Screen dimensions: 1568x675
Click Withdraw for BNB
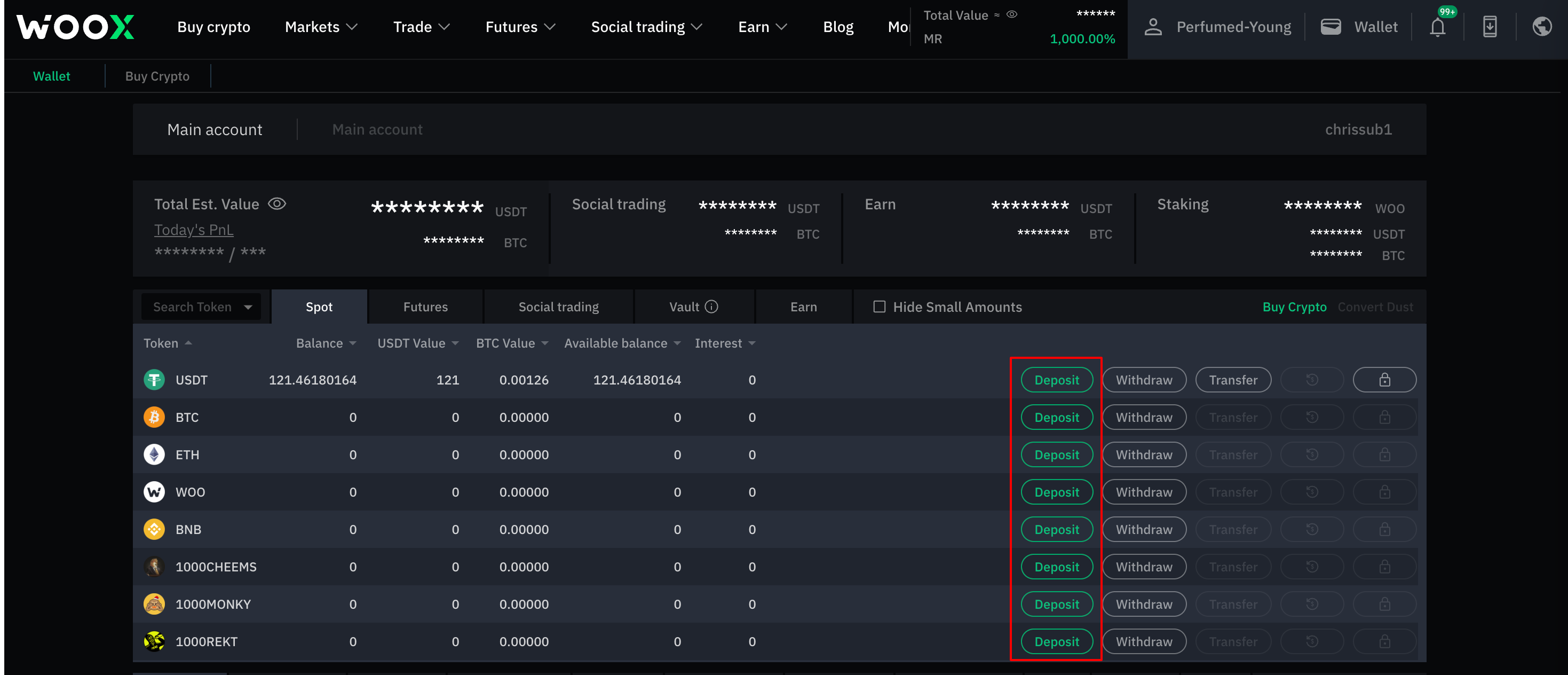click(1144, 529)
